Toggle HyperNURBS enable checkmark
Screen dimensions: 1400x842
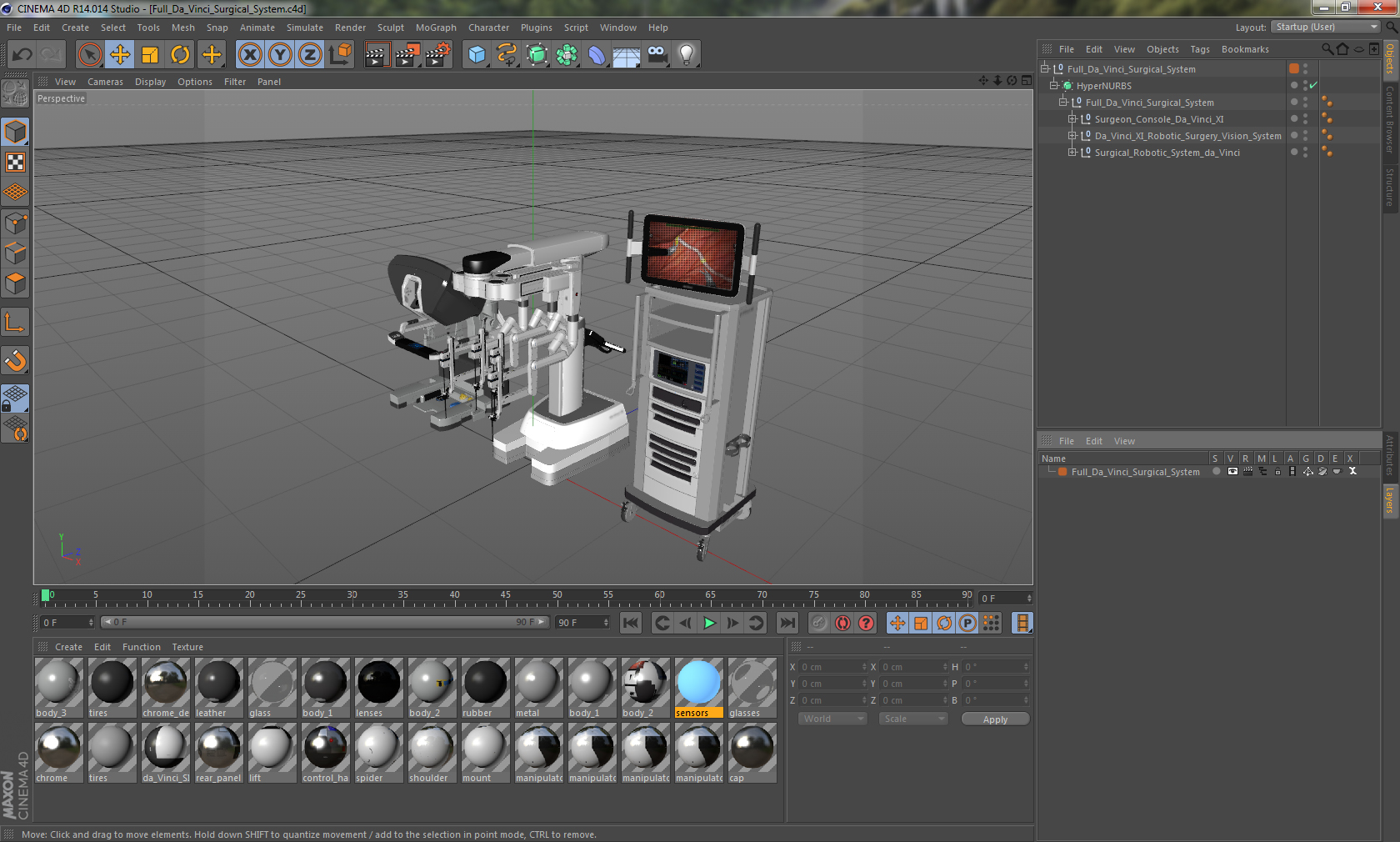(x=1313, y=86)
